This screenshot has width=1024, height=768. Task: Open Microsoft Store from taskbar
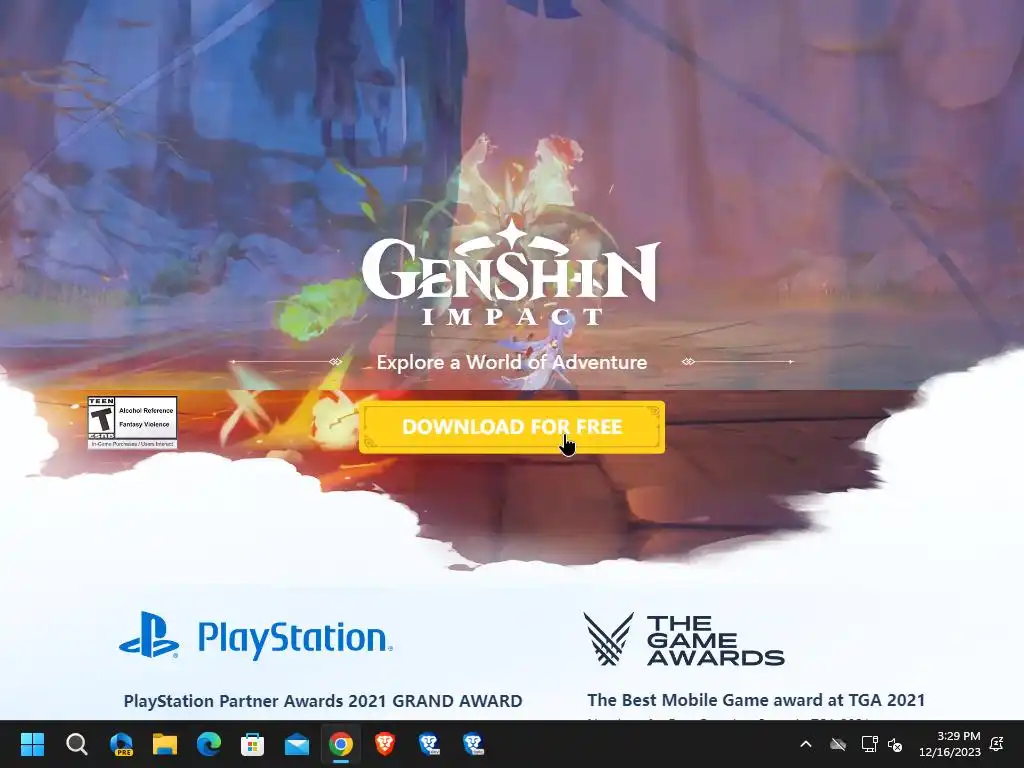(x=253, y=744)
